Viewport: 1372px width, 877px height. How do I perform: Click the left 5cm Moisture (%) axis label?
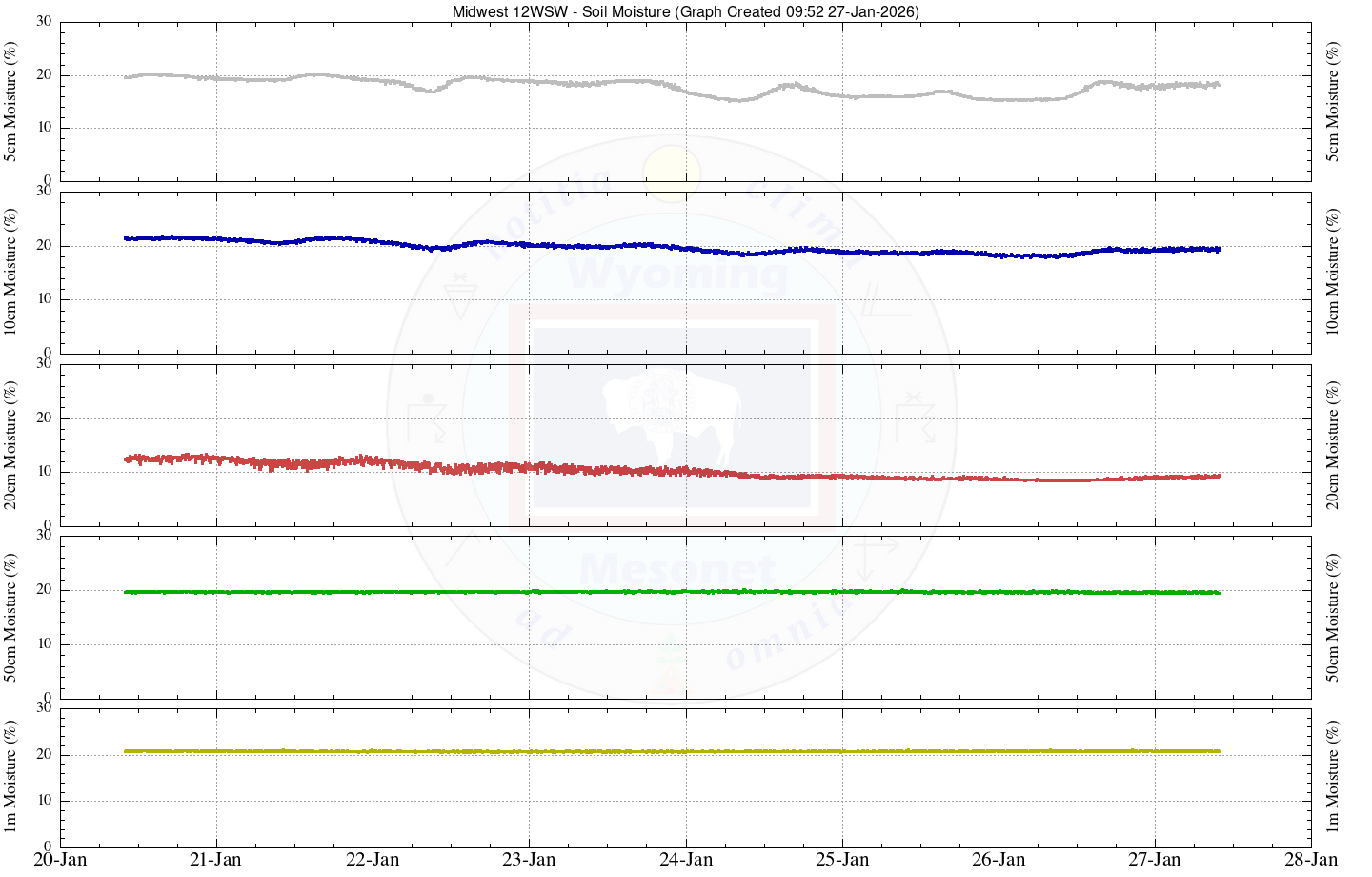11,101
